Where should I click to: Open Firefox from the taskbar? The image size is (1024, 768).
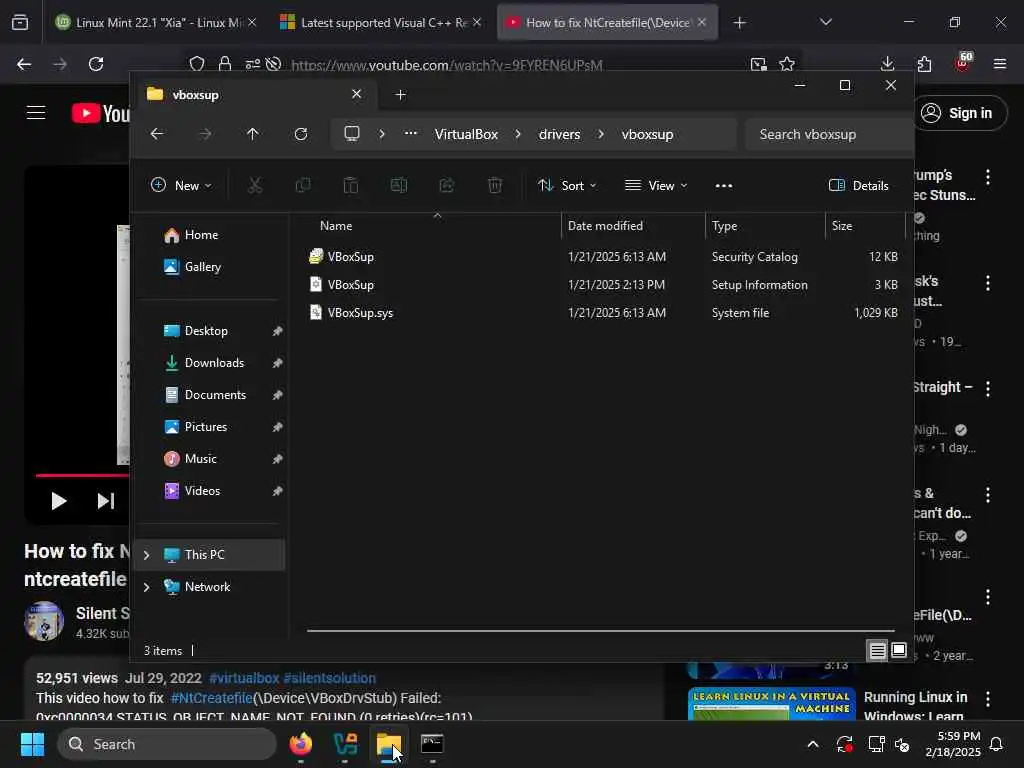coord(301,744)
